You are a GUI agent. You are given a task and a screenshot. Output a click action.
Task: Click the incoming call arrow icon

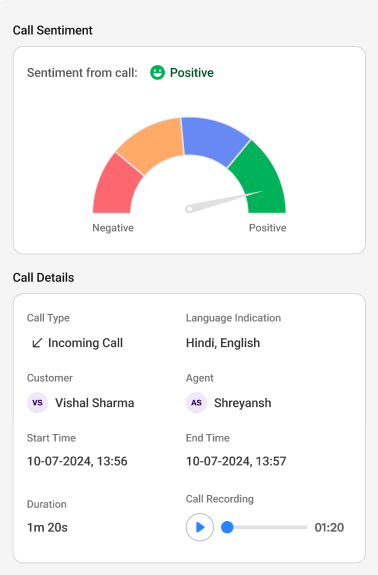click(x=37, y=343)
